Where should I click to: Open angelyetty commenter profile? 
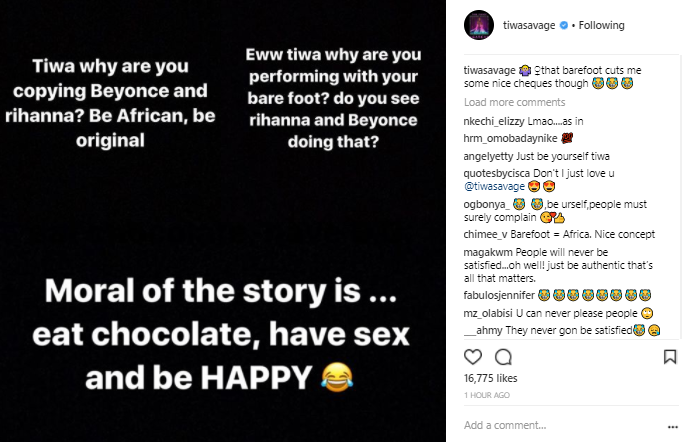coord(492,157)
